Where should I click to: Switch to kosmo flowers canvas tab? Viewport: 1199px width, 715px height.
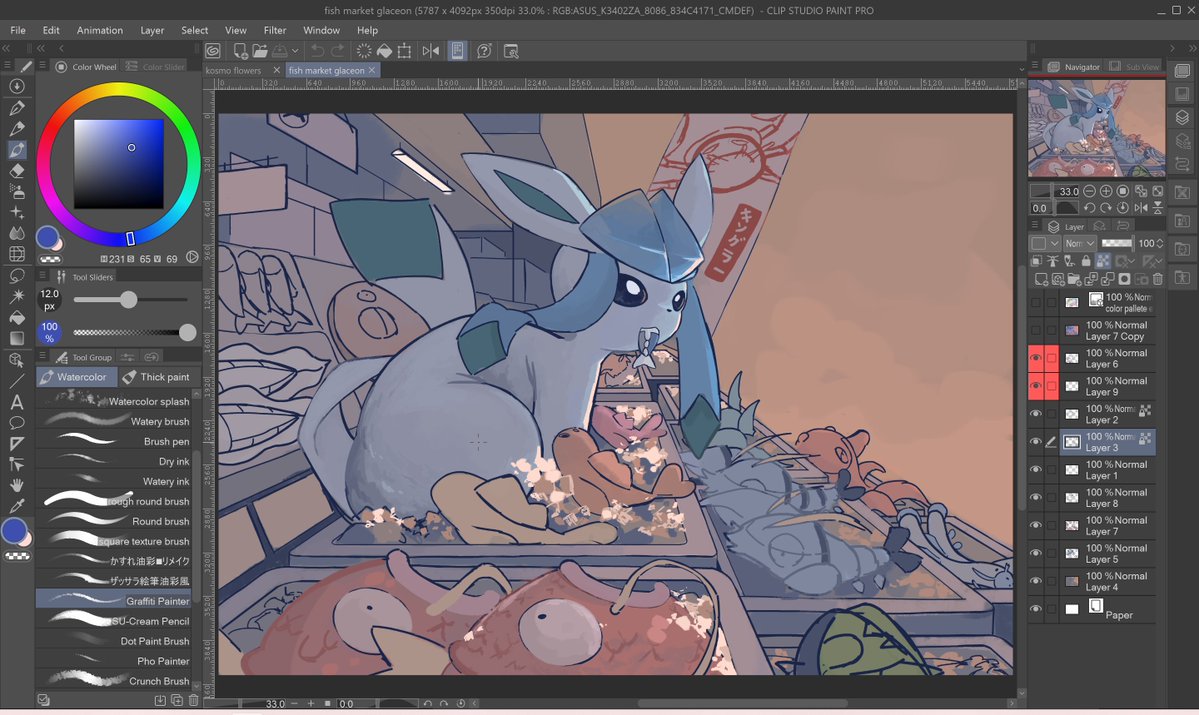pos(234,70)
